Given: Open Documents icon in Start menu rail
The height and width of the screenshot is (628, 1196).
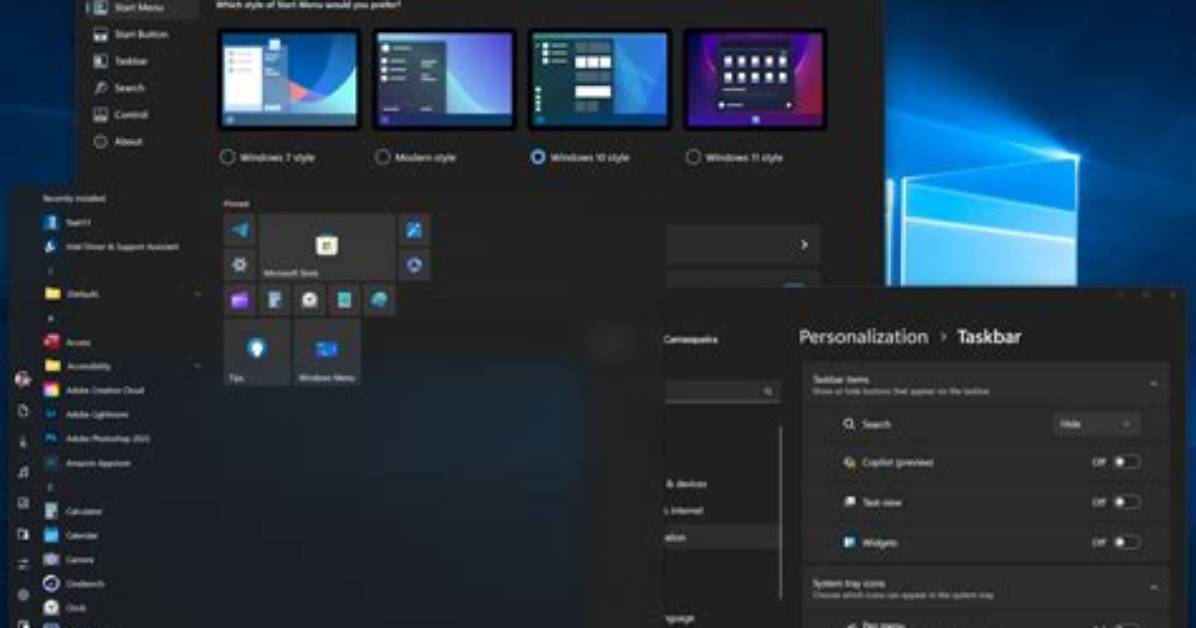Looking at the screenshot, I should click(23, 411).
